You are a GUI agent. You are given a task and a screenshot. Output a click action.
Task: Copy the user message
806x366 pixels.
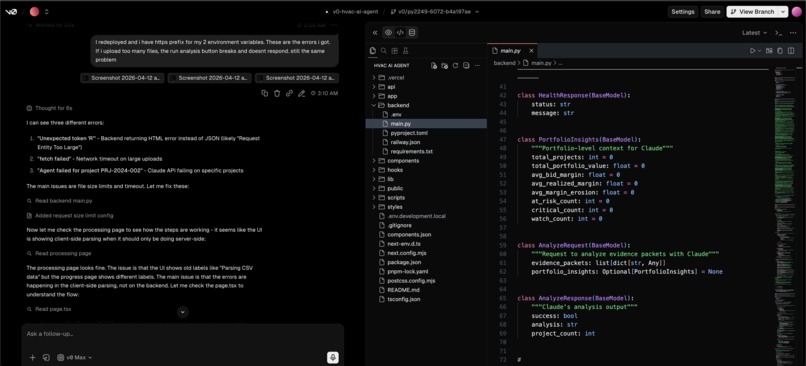pos(265,93)
